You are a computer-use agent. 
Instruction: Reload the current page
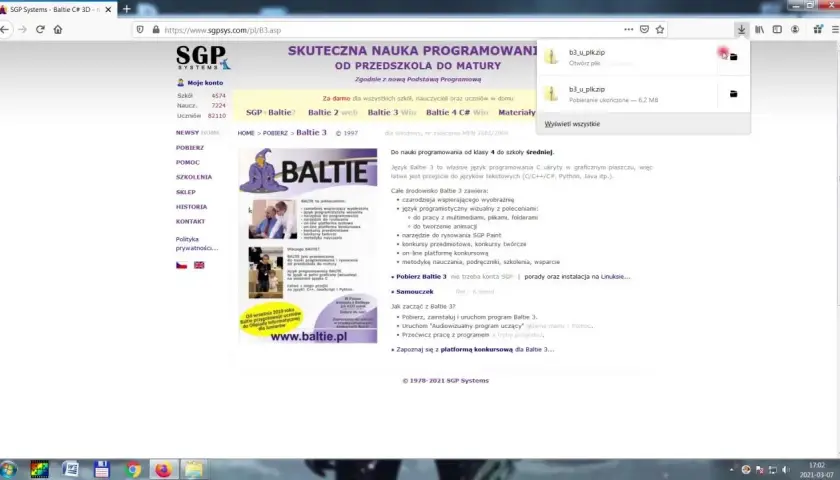click(40, 29)
